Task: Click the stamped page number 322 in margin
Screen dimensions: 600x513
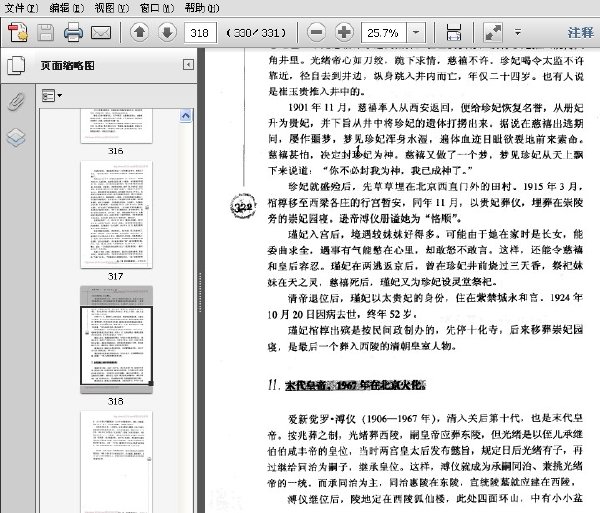Action: tap(243, 207)
